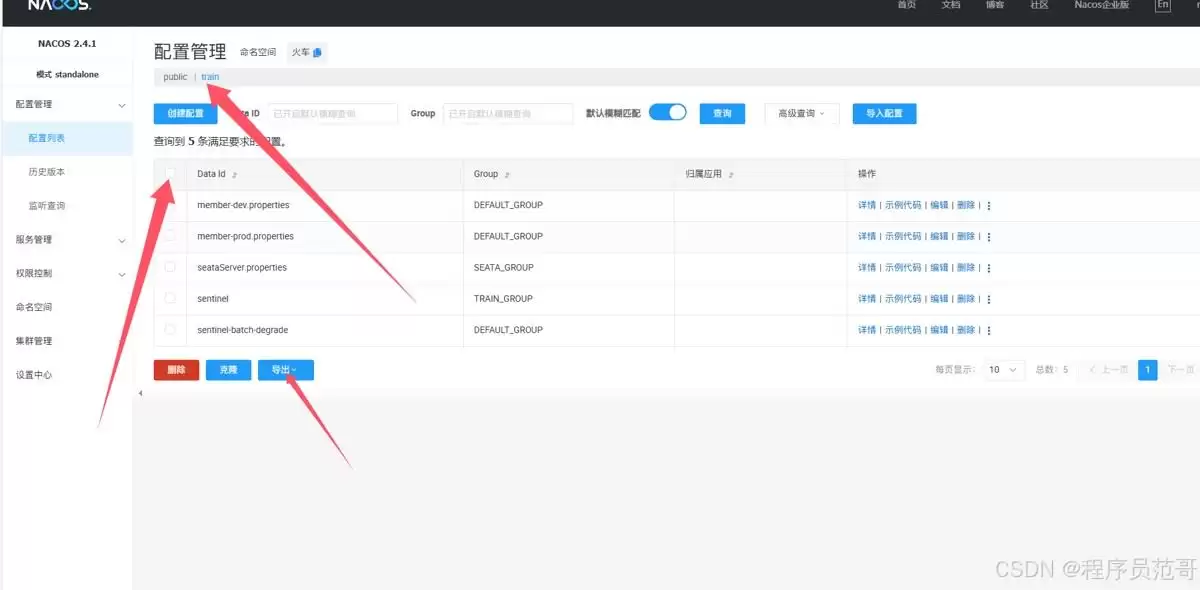Screen dimensions: 1200x590
Task: Open more actions menu for sentinel row
Action: (x=989, y=299)
